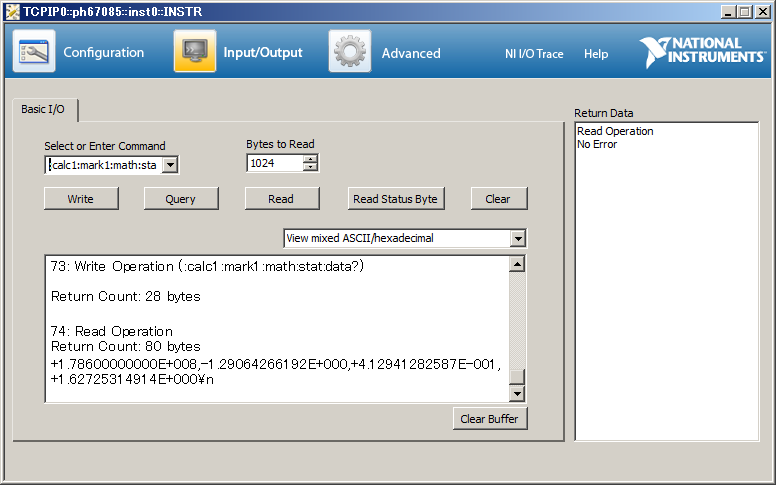Click the Input/Output label
The image size is (776, 485).
263,52
